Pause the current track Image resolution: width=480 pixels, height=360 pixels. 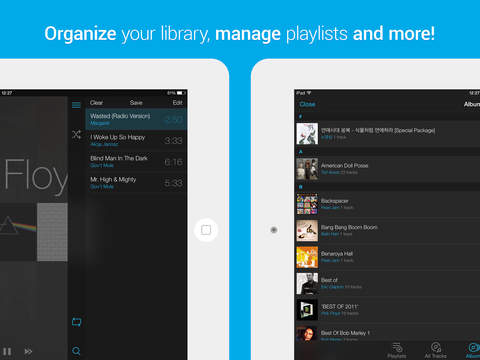7,352
